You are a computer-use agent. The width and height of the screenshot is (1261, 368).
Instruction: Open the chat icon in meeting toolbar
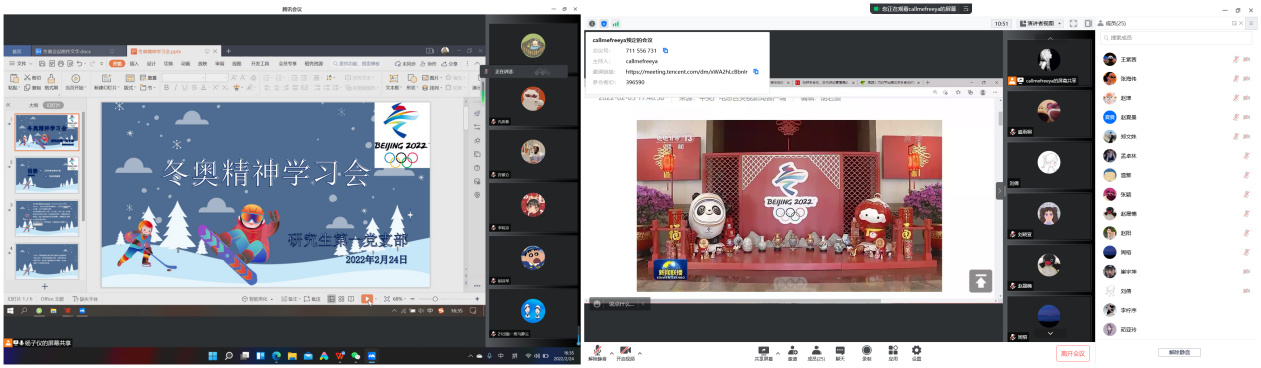[x=840, y=353]
